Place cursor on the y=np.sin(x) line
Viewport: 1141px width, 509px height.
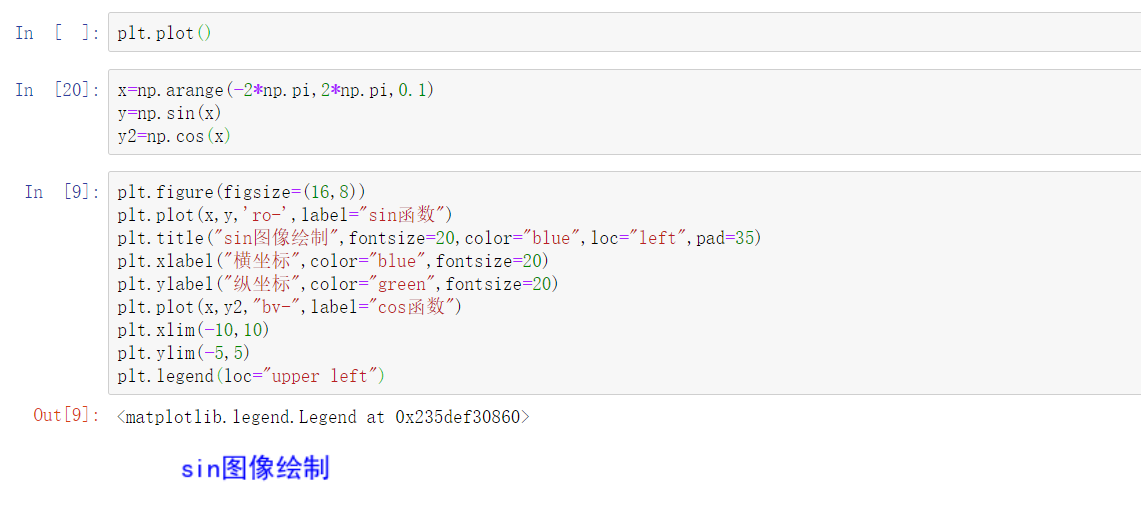tap(169, 113)
